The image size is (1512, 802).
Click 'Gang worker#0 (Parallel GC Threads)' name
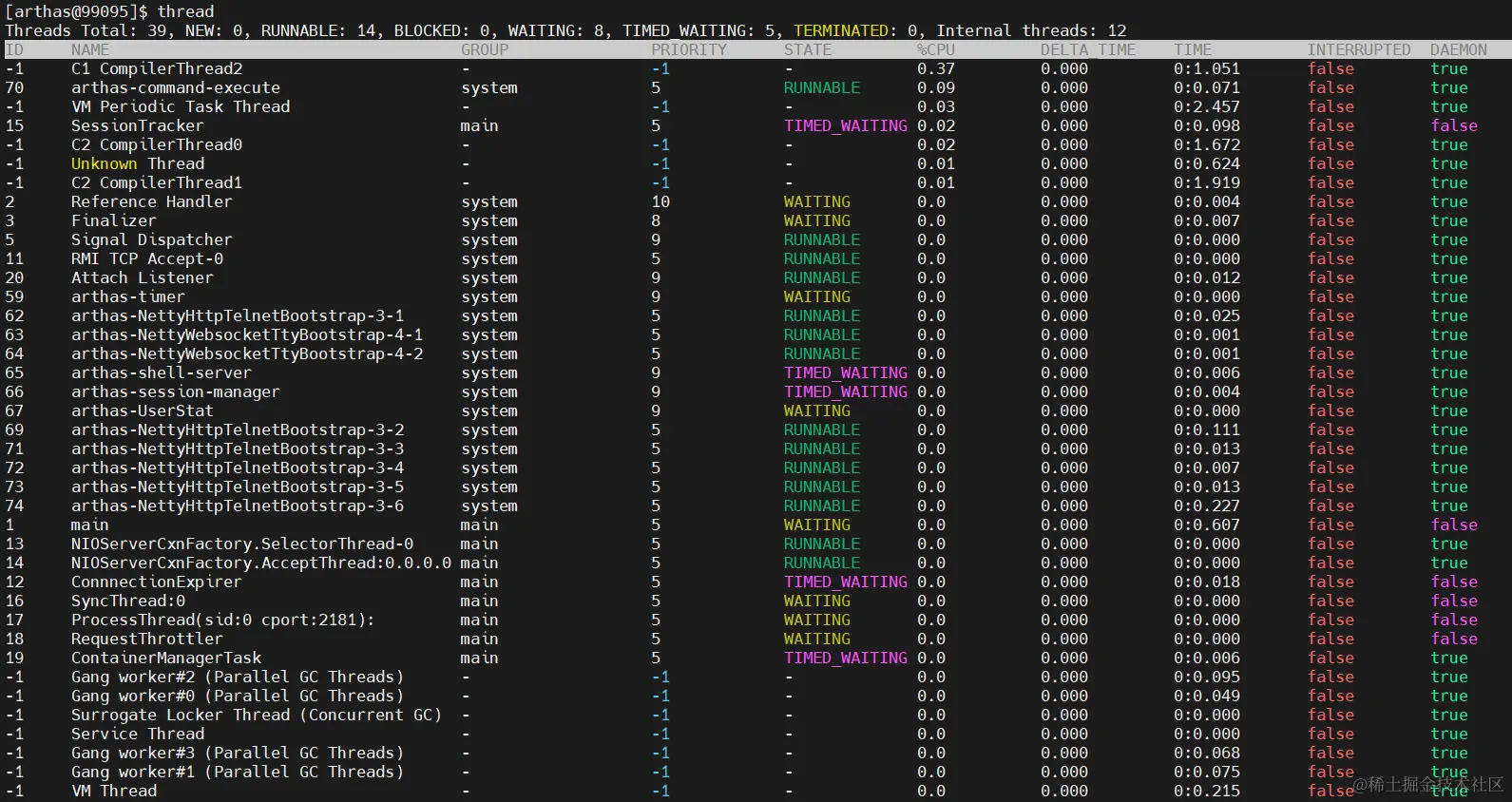click(238, 696)
